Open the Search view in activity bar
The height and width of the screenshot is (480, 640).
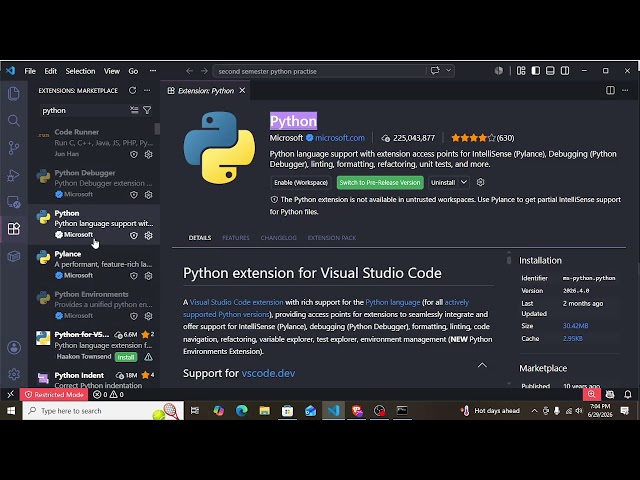(13, 120)
